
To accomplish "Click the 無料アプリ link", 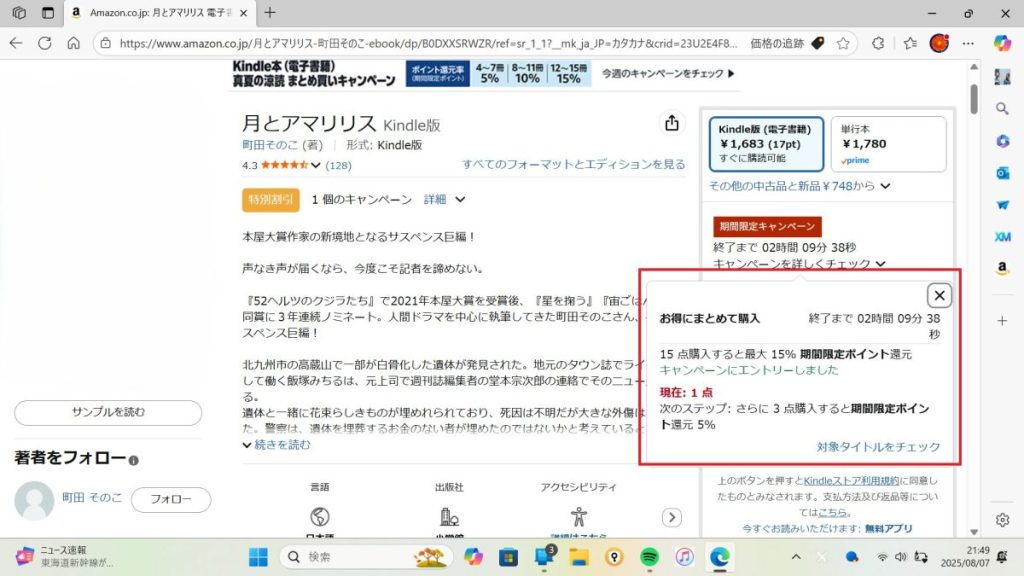I will click(x=888, y=528).
